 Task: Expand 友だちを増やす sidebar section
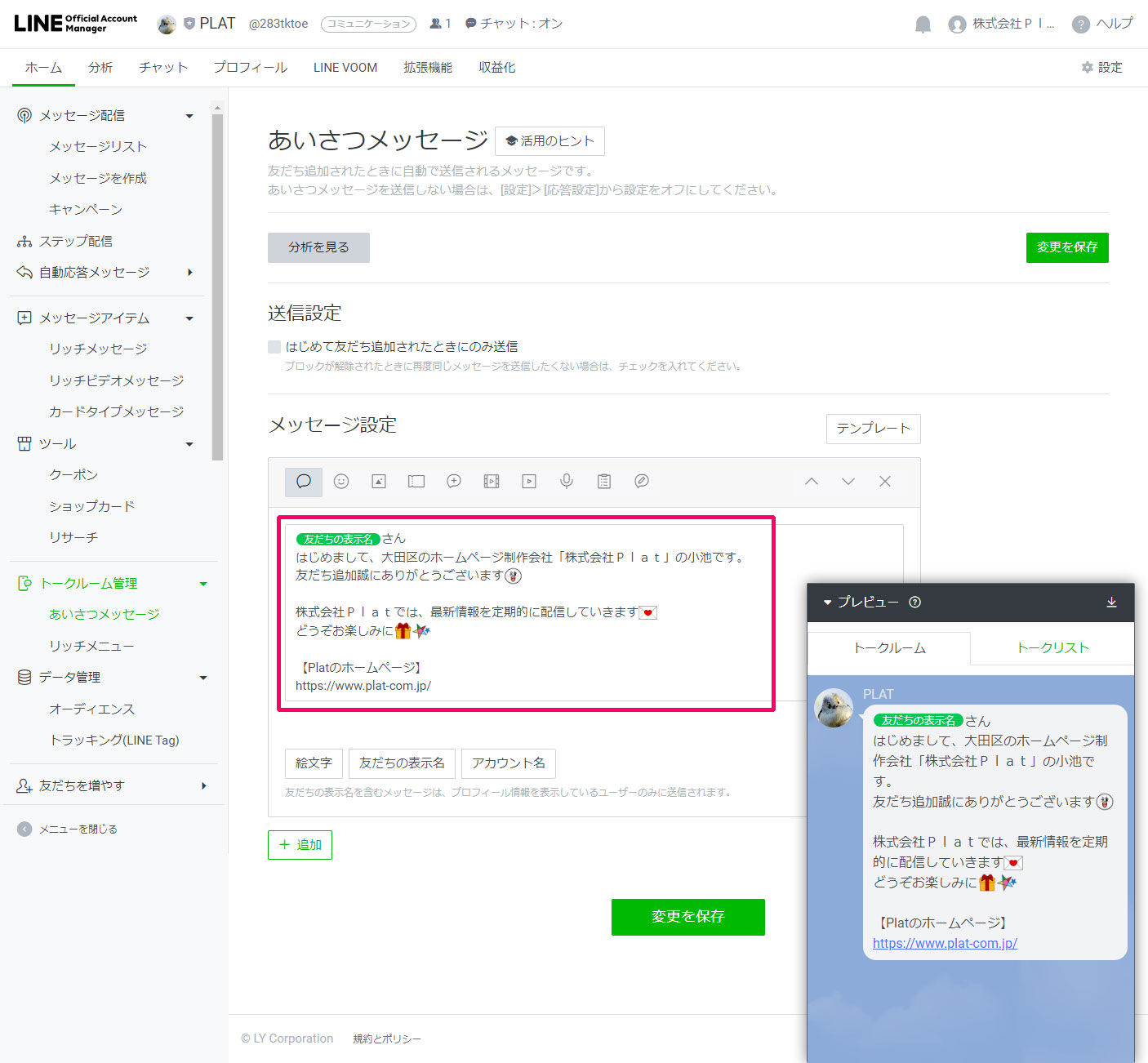pyautogui.click(x=203, y=786)
